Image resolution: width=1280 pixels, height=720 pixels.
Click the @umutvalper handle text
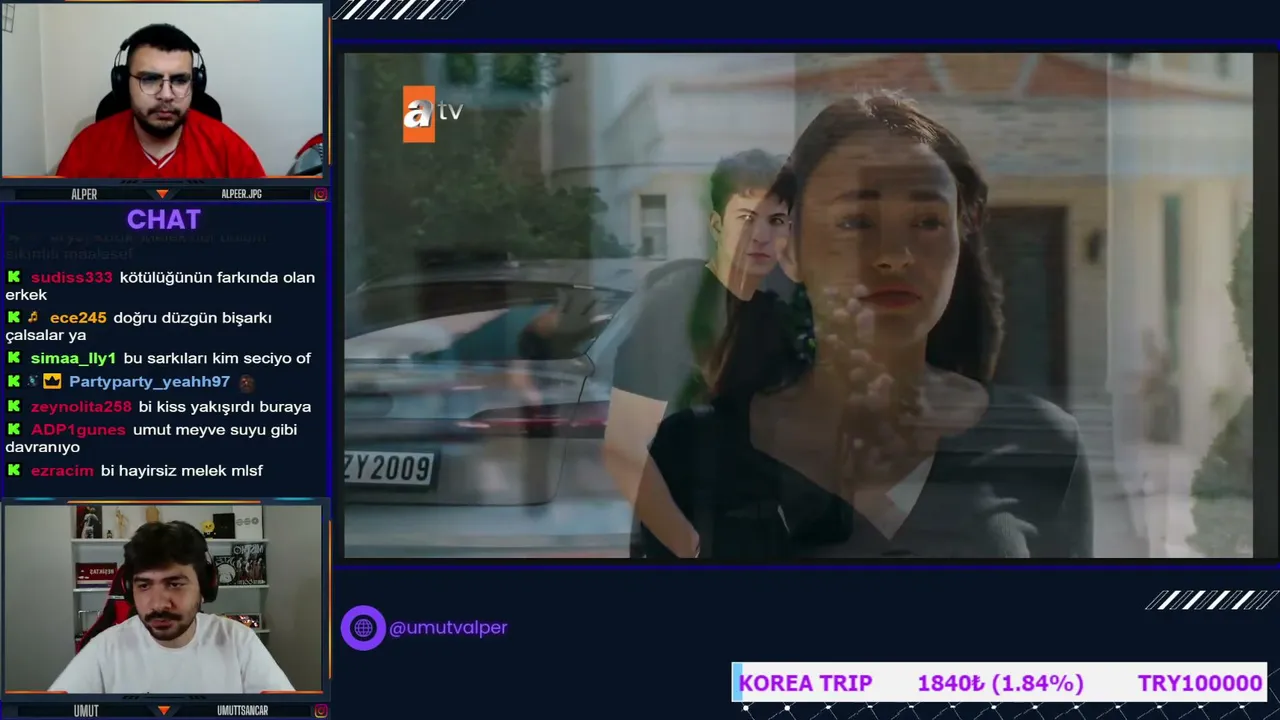coord(448,628)
